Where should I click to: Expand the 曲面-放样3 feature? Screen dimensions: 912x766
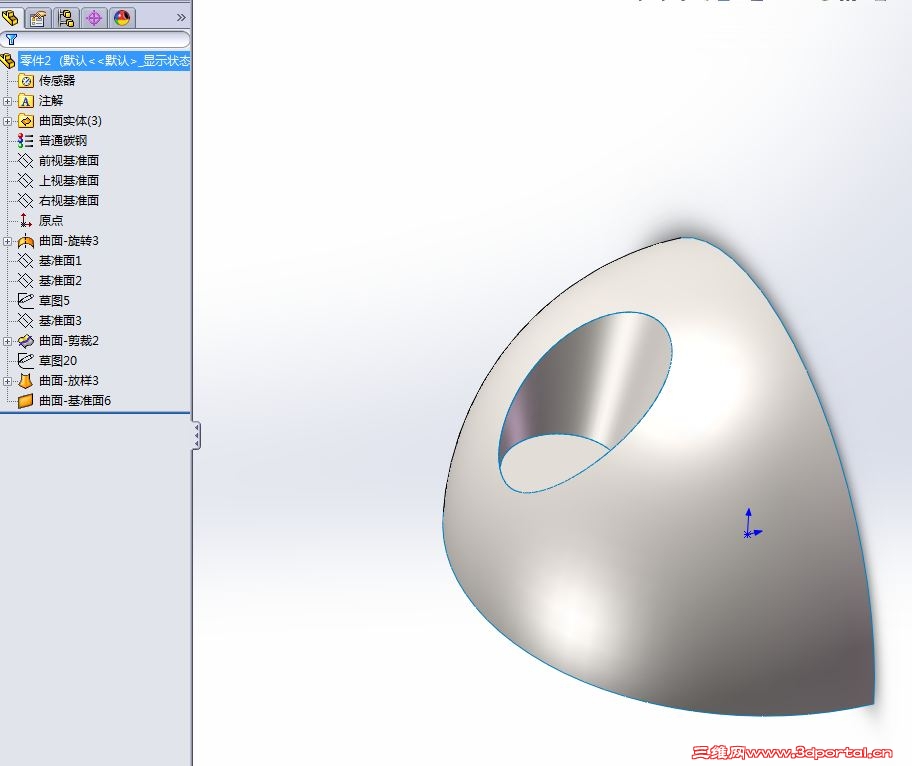tap(7, 381)
